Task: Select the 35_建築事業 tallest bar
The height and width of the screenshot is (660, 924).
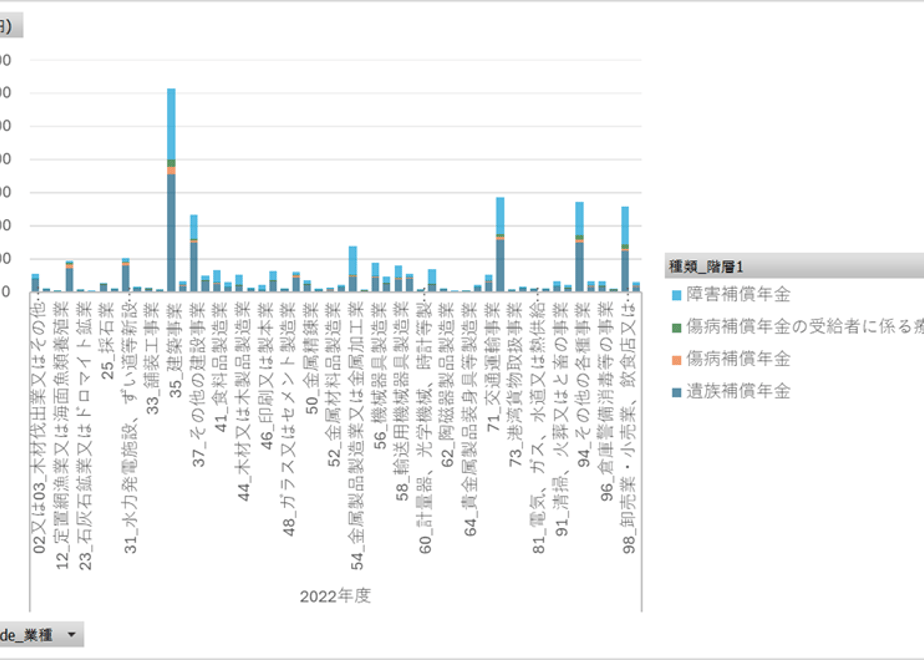Action: [x=171, y=190]
